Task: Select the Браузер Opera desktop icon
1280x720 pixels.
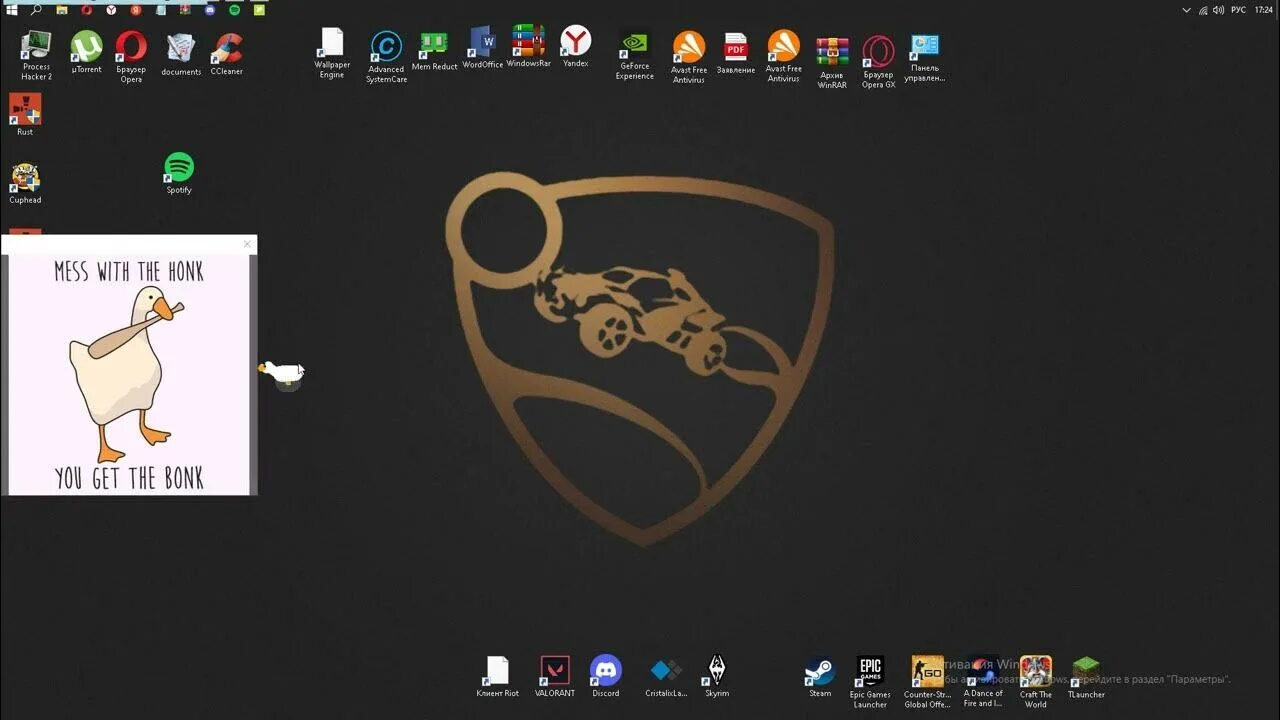Action: (131, 56)
